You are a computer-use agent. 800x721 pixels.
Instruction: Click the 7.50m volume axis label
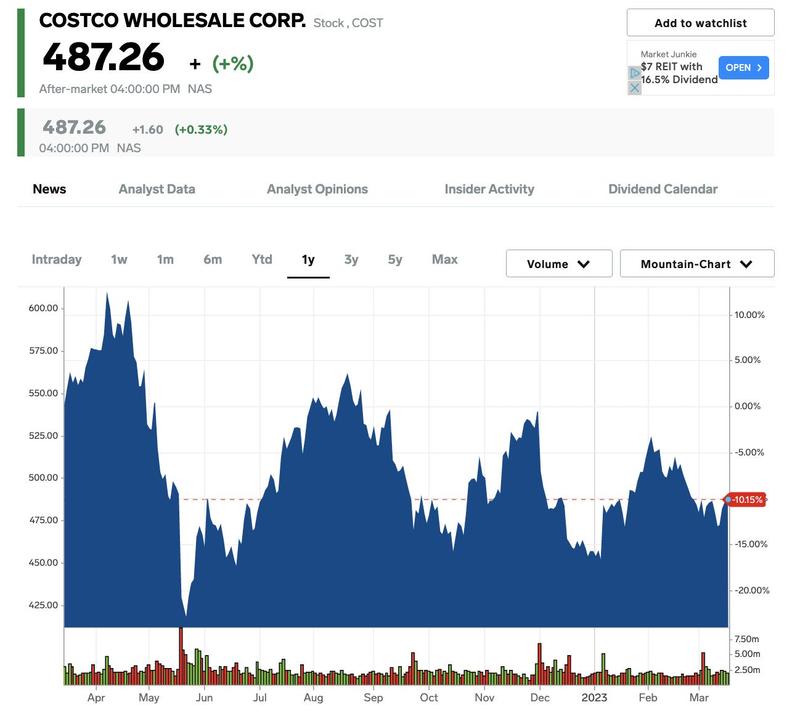pos(747,639)
